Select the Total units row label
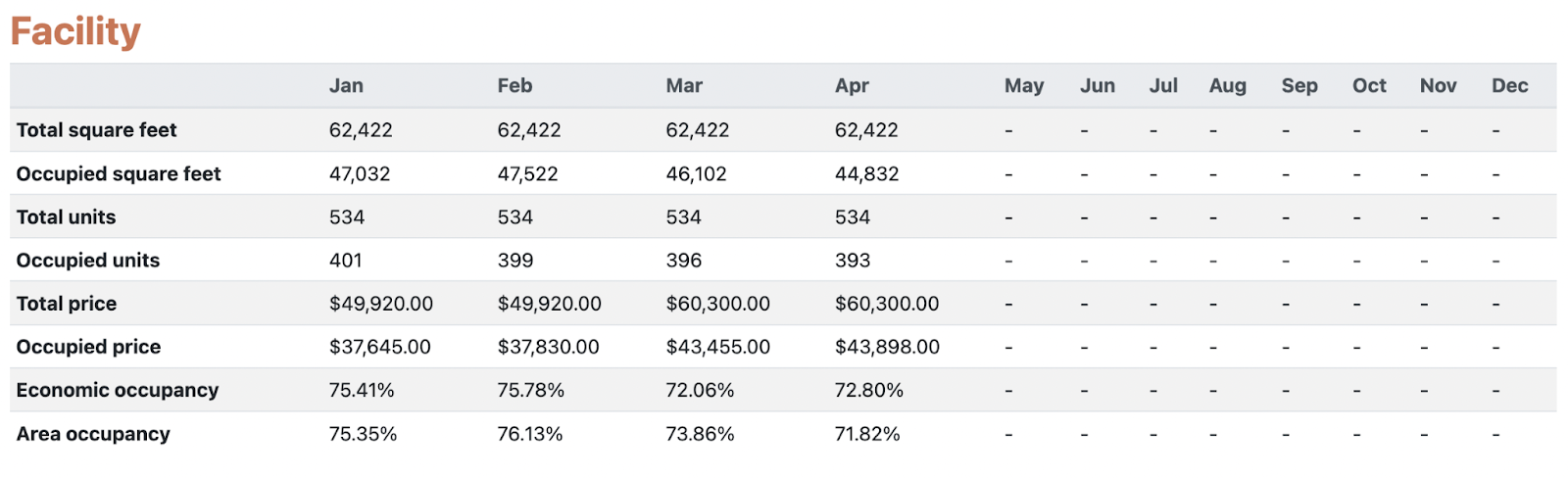Image resolution: width=1568 pixels, height=478 pixels. (66, 217)
